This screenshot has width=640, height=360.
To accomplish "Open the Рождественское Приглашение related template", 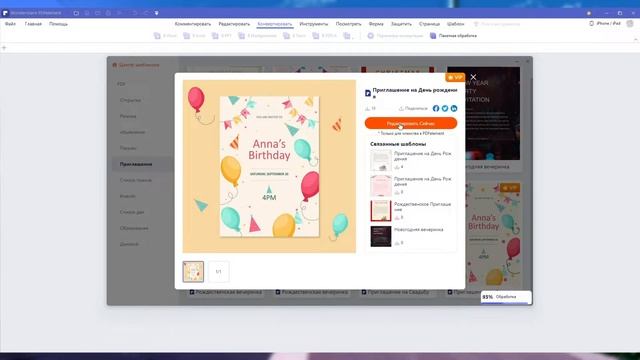I will 412,211.
